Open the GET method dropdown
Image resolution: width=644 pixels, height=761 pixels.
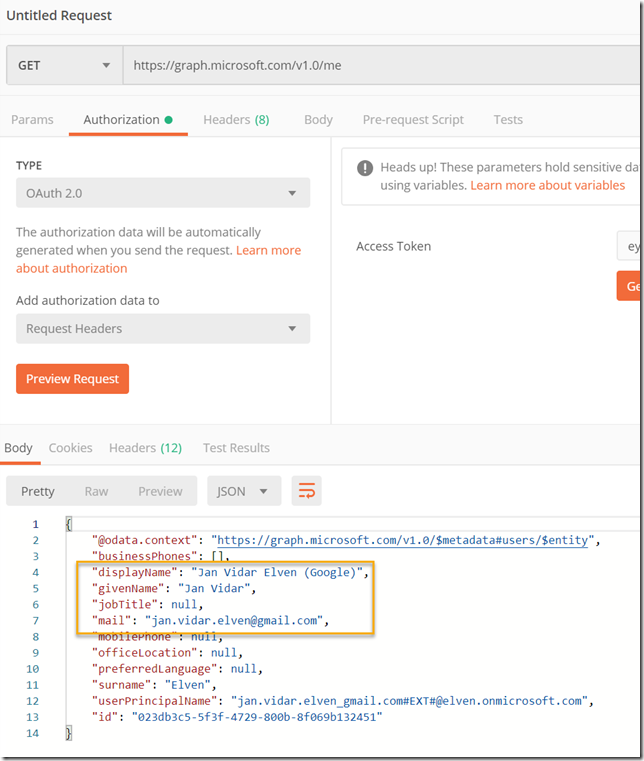65,66
